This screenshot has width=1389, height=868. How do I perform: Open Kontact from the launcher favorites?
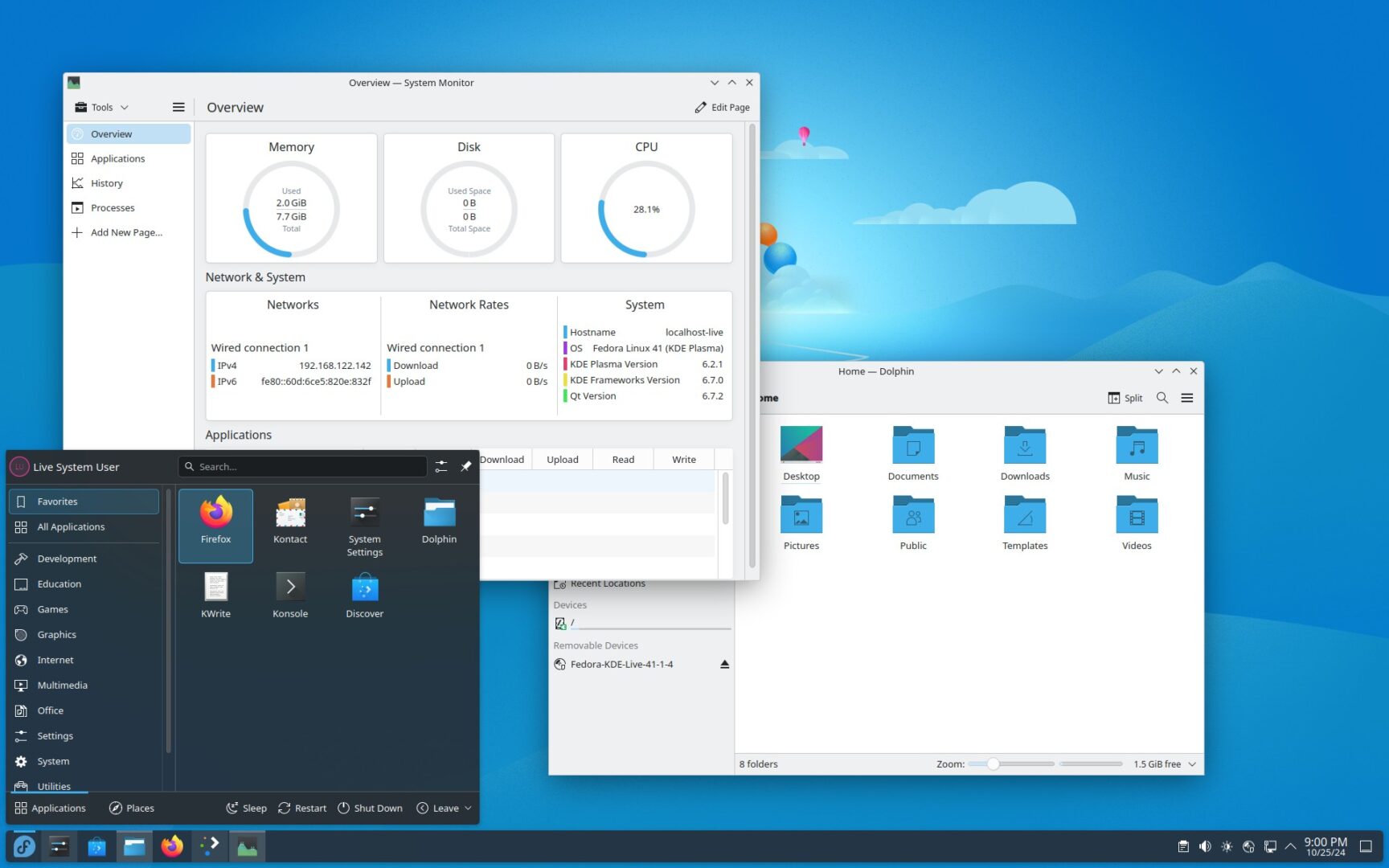pos(289,521)
